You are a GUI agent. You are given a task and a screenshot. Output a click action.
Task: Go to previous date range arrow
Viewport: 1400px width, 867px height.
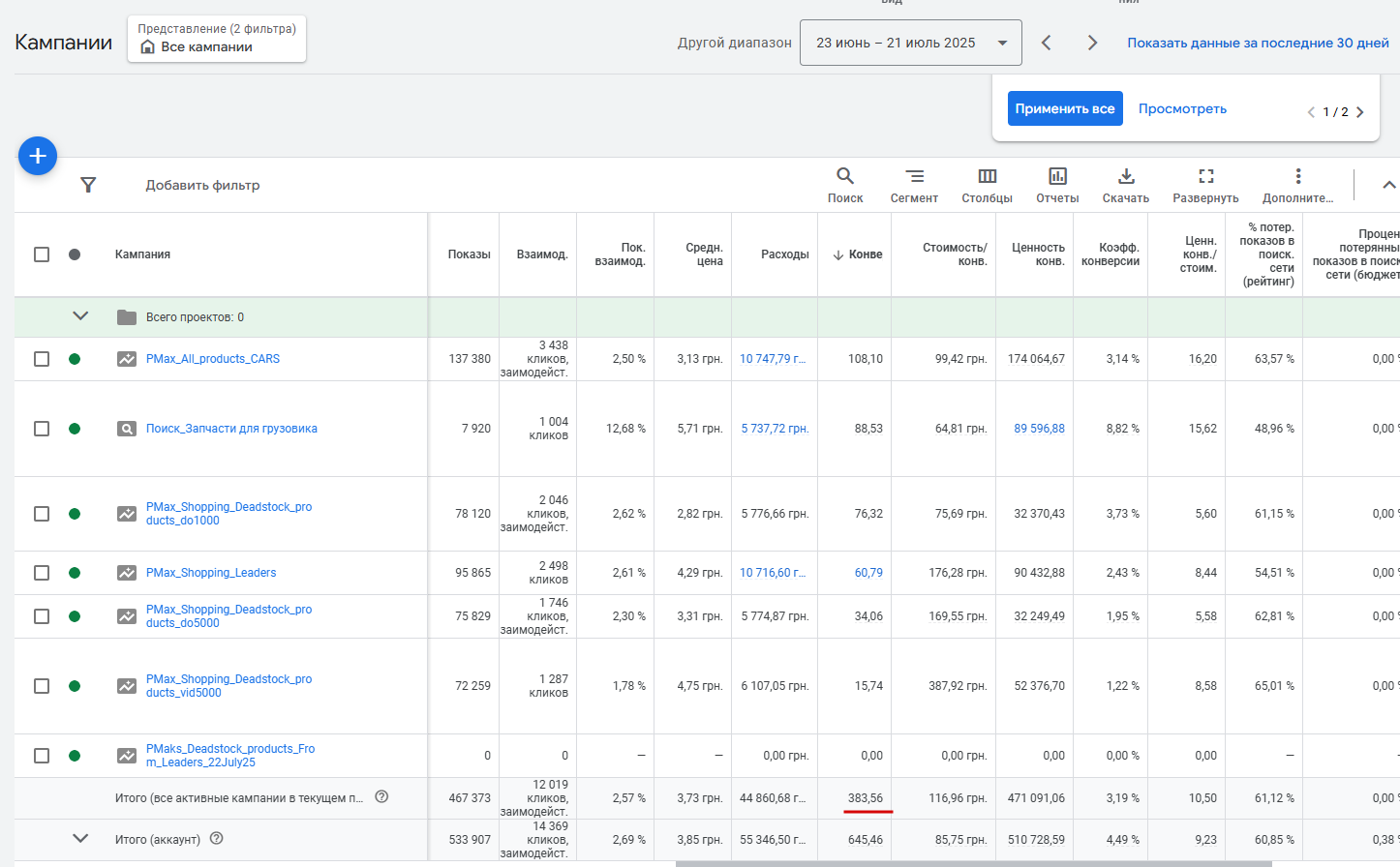pos(1047,43)
